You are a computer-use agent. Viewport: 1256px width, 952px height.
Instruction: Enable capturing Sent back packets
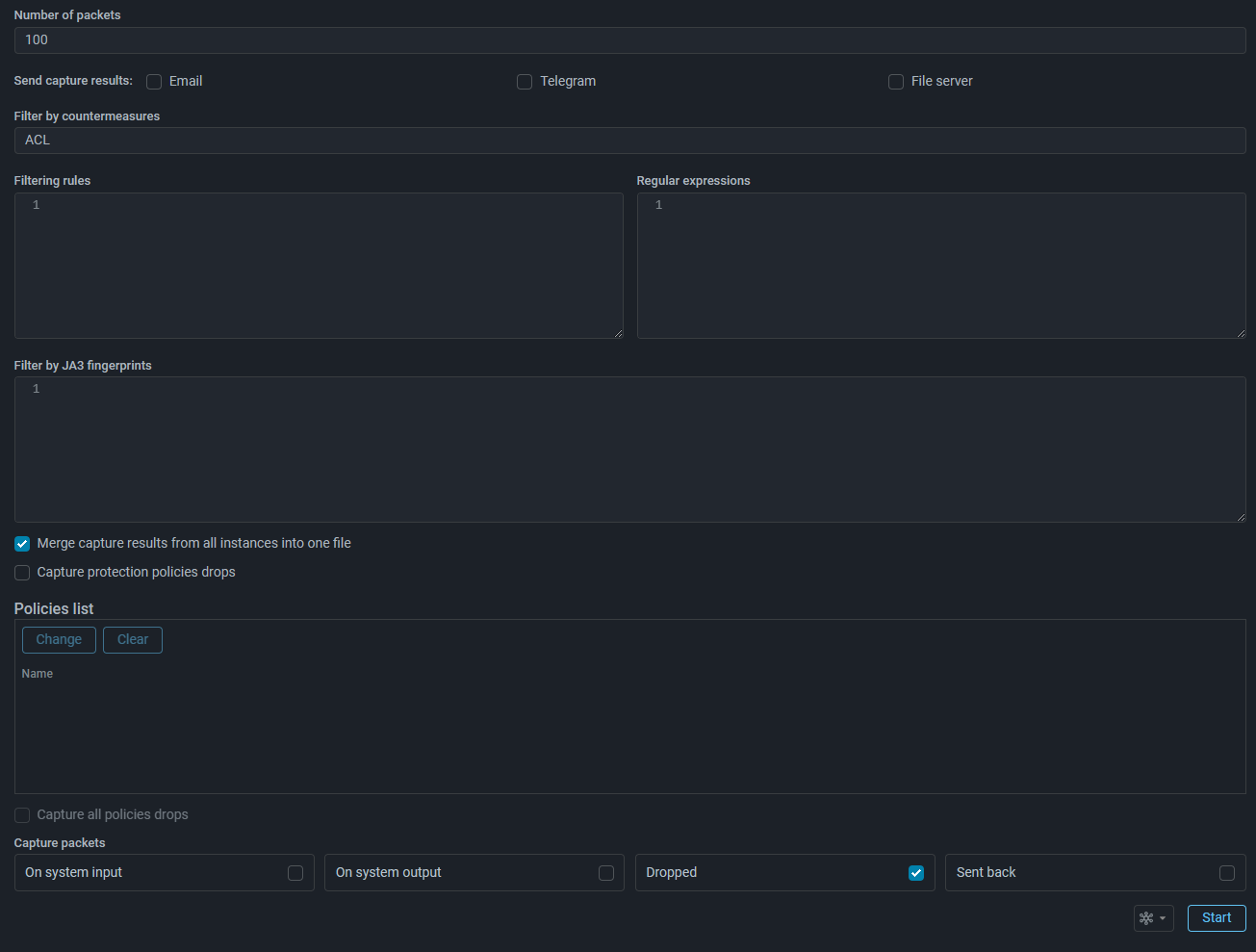(x=1227, y=873)
